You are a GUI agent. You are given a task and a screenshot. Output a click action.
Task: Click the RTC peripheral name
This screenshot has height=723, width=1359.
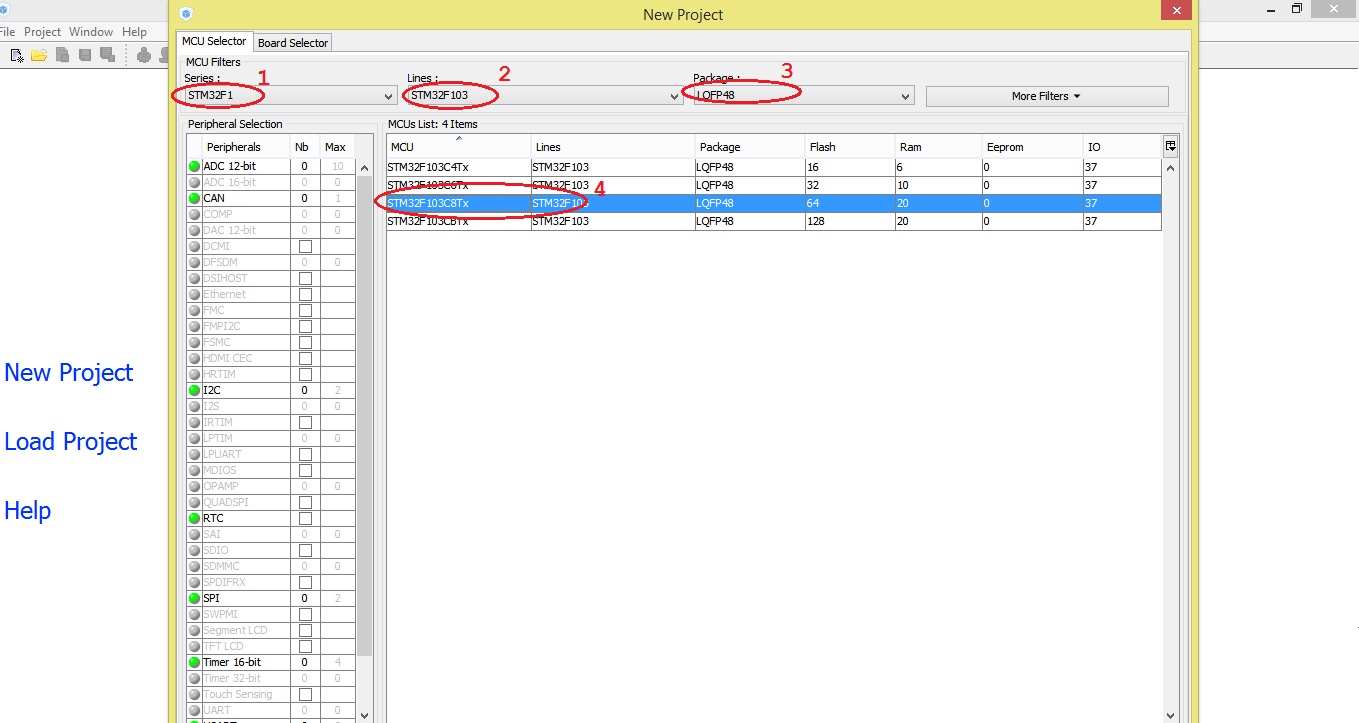[213, 518]
